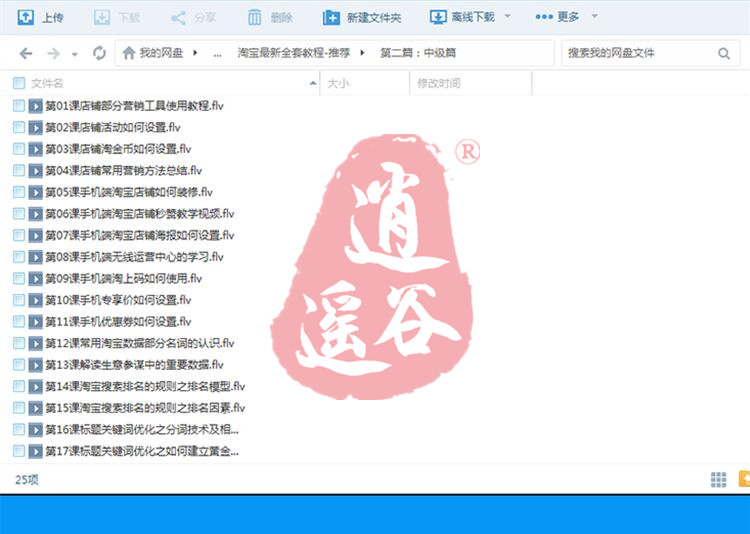This screenshot has width=750, height=534.
Task: Select file 第14课淘宝搜索排名的规则之排名模型.flv
Action: 145,386
